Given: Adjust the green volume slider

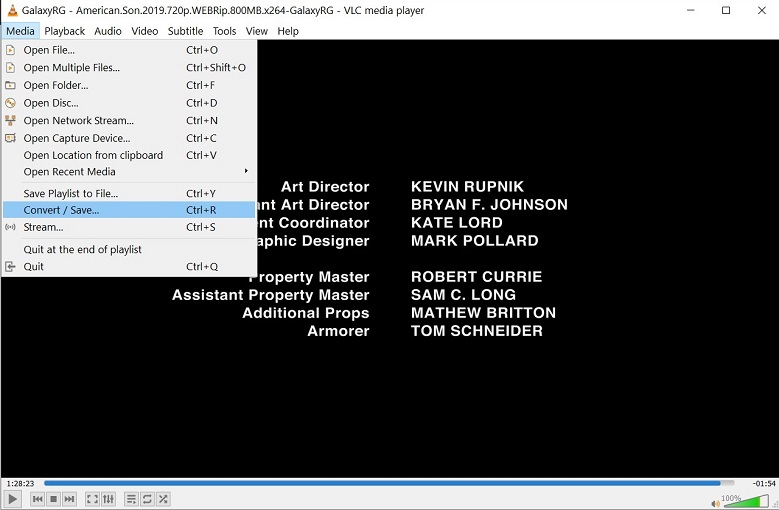Looking at the screenshot, I should [x=745, y=501].
